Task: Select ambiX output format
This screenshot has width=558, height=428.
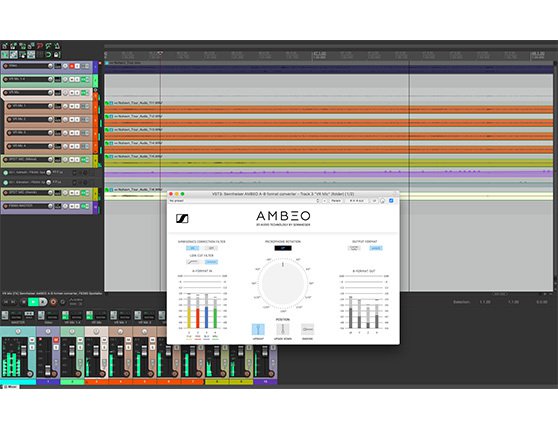Action: pos(376,248)
